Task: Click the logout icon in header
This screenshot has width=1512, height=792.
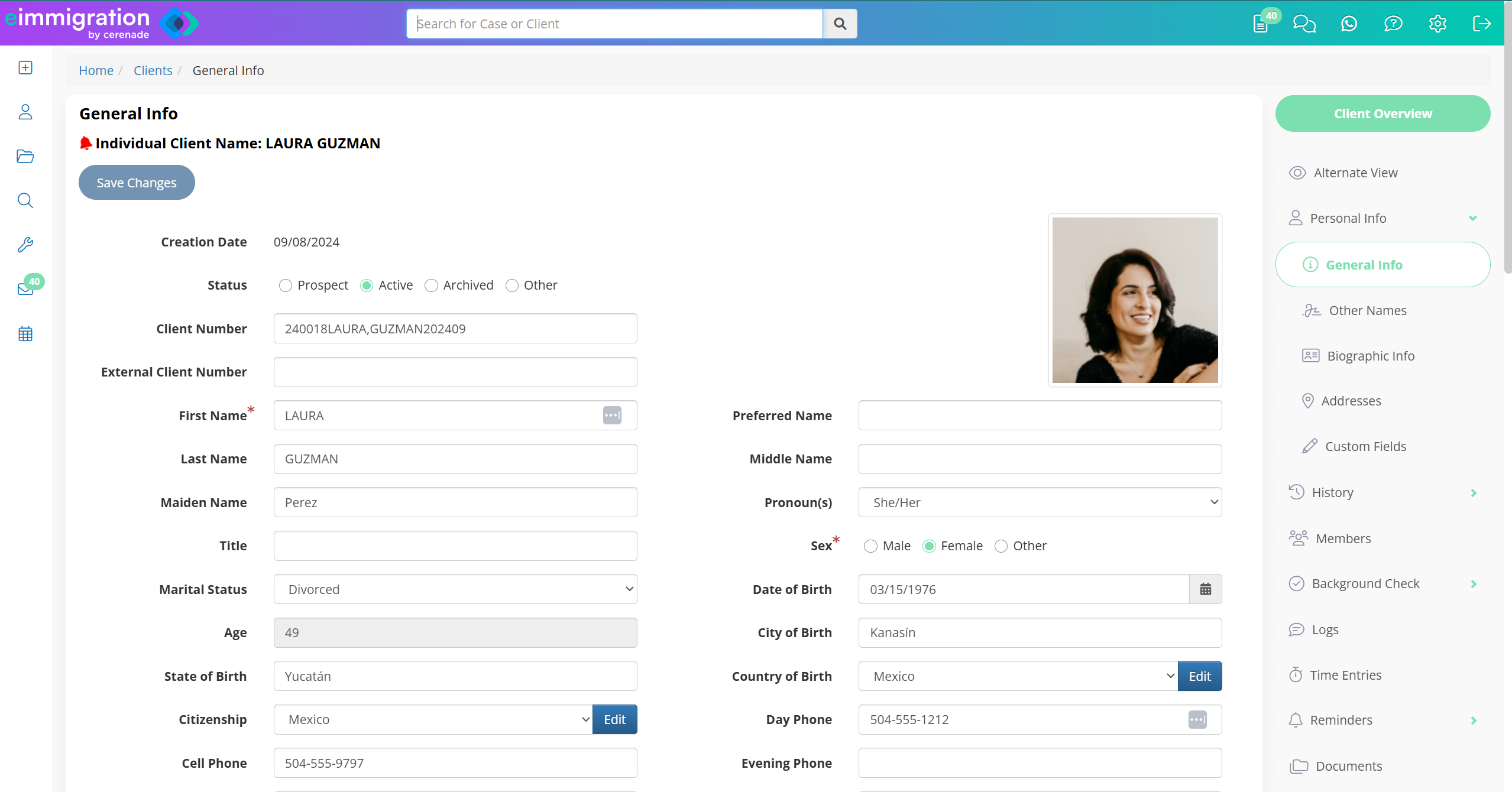Action: (x=1481, y=24)
